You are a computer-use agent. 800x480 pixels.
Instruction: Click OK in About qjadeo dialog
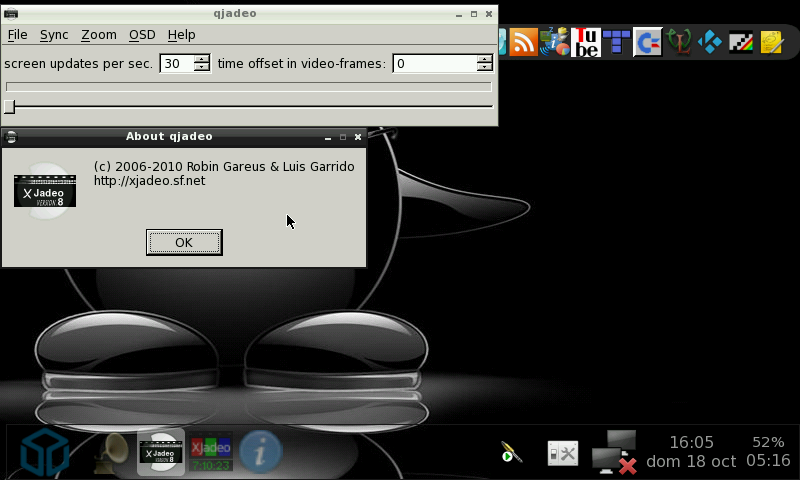[x=184, y=242]
